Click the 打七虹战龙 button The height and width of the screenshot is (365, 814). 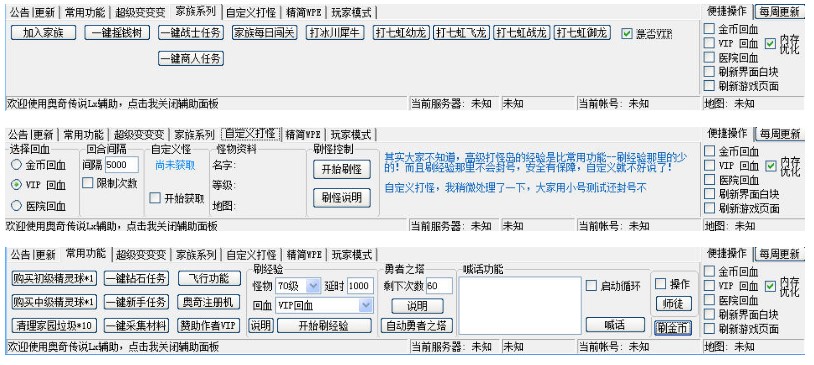tap(522, 33)
